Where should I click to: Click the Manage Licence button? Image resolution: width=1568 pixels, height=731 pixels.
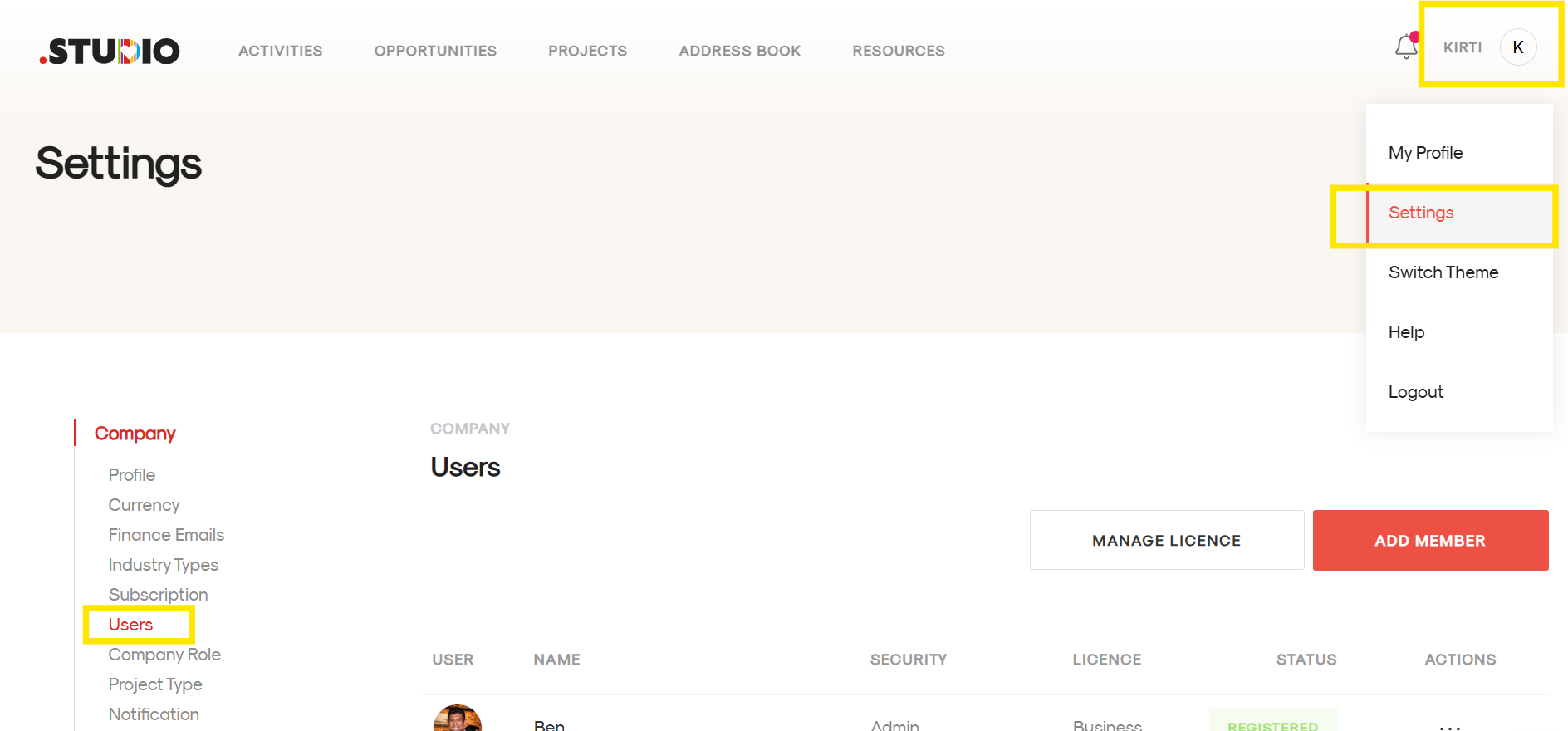1166,540
